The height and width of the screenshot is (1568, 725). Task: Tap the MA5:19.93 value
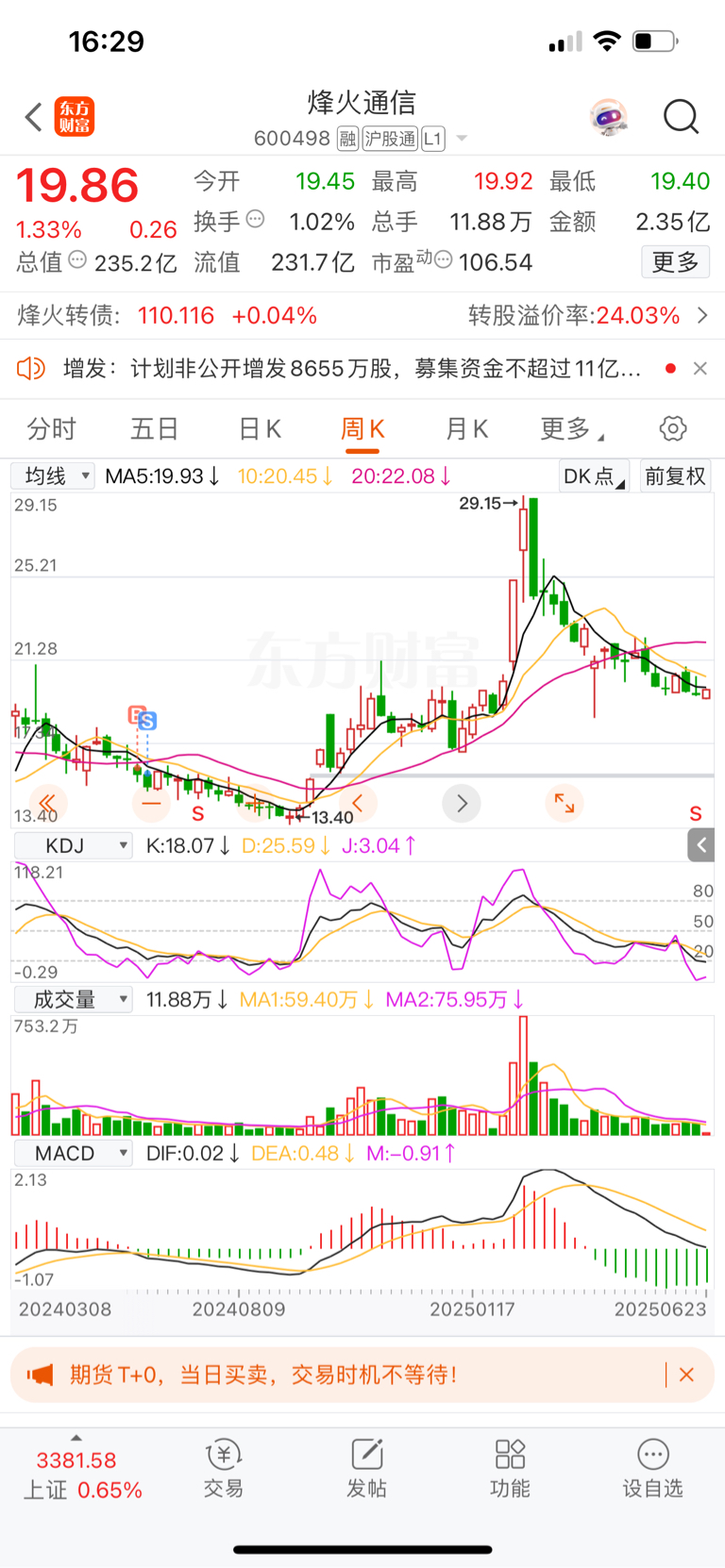[x=162, y=476]
